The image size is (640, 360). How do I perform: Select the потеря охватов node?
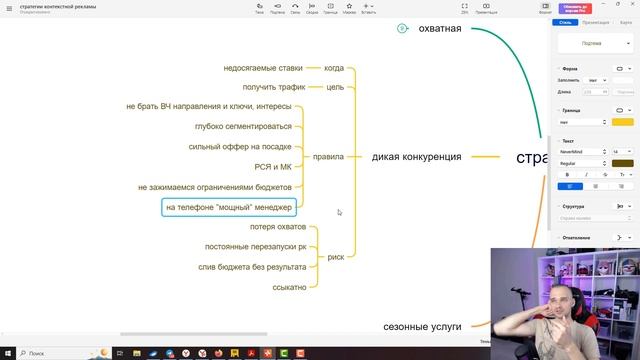(x=278, y=227)
